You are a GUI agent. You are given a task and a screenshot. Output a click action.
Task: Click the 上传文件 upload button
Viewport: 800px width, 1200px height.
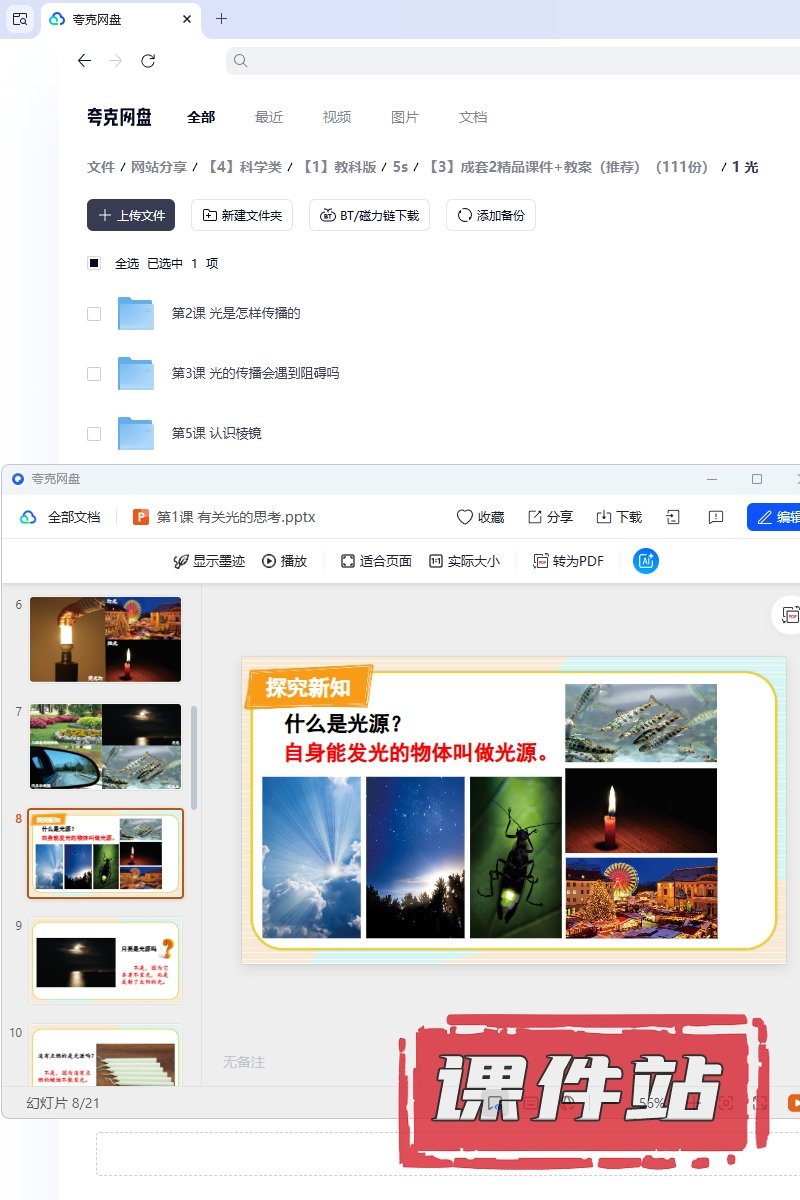click(x=131, y=215)
